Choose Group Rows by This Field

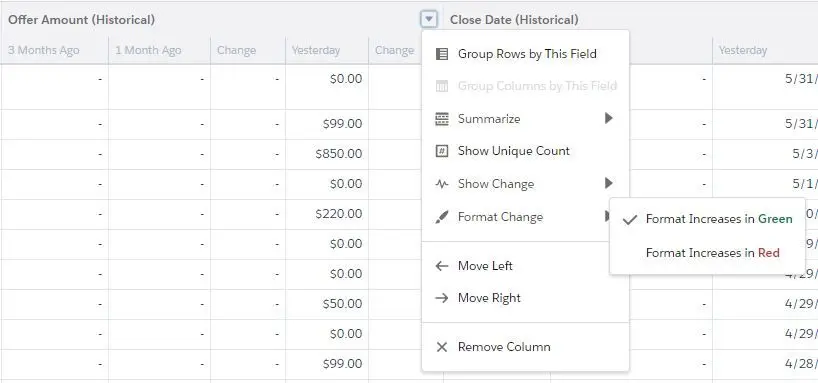coord(526,54)
